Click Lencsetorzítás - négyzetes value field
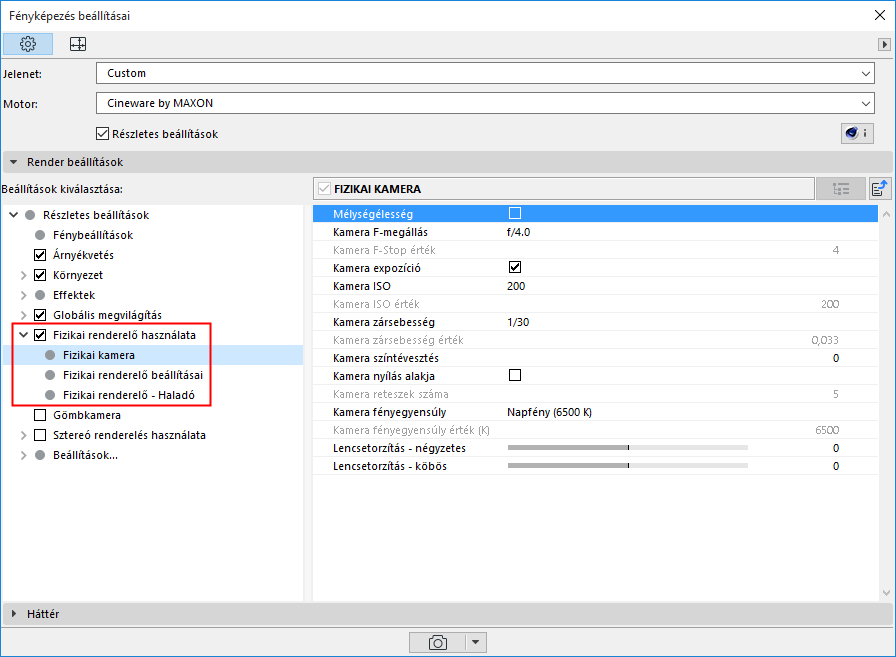The width and height of the screenshot is (896, 657). pos(835,448)
